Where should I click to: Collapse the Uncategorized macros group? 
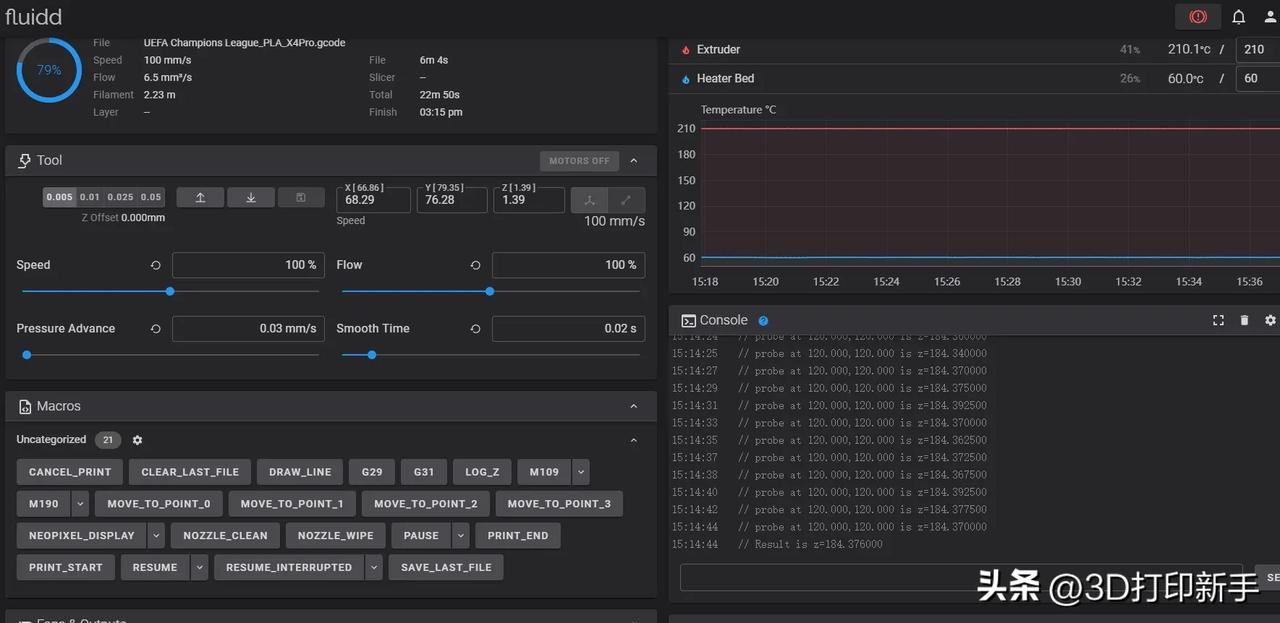pyautogui.click(x=633, y=440)
